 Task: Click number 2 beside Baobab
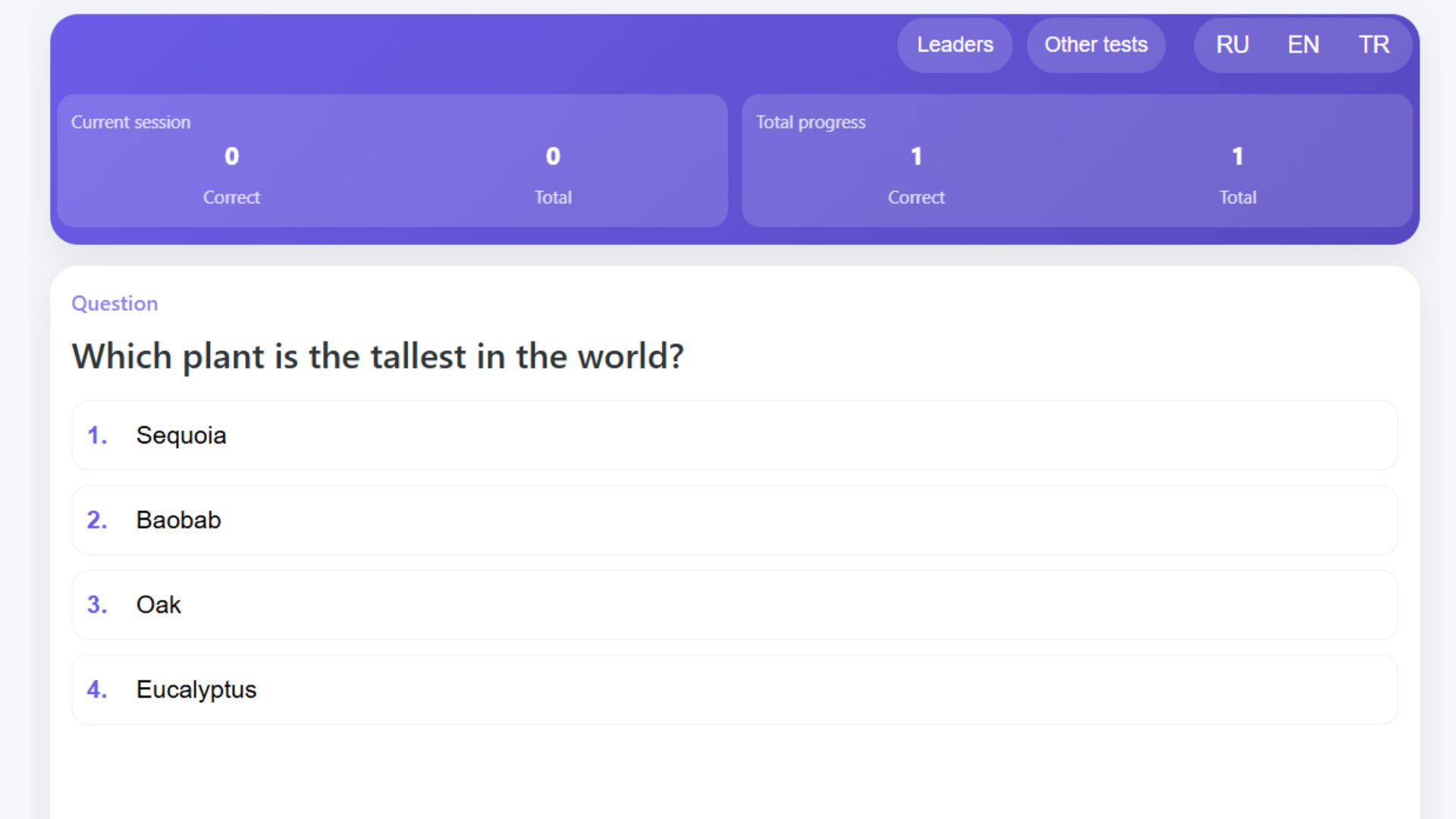96,520
